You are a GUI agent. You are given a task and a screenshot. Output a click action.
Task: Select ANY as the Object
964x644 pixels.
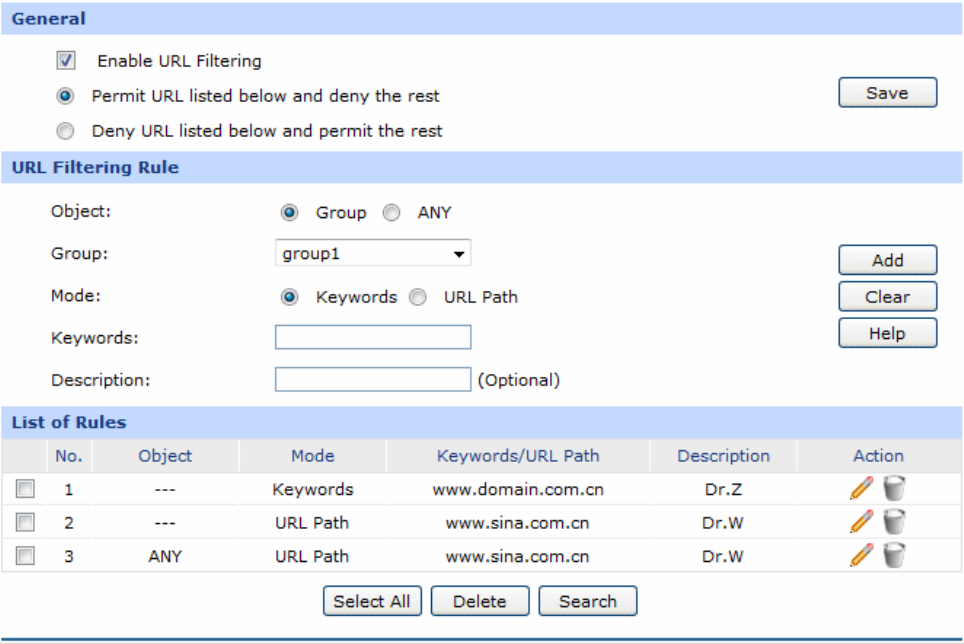393,213
